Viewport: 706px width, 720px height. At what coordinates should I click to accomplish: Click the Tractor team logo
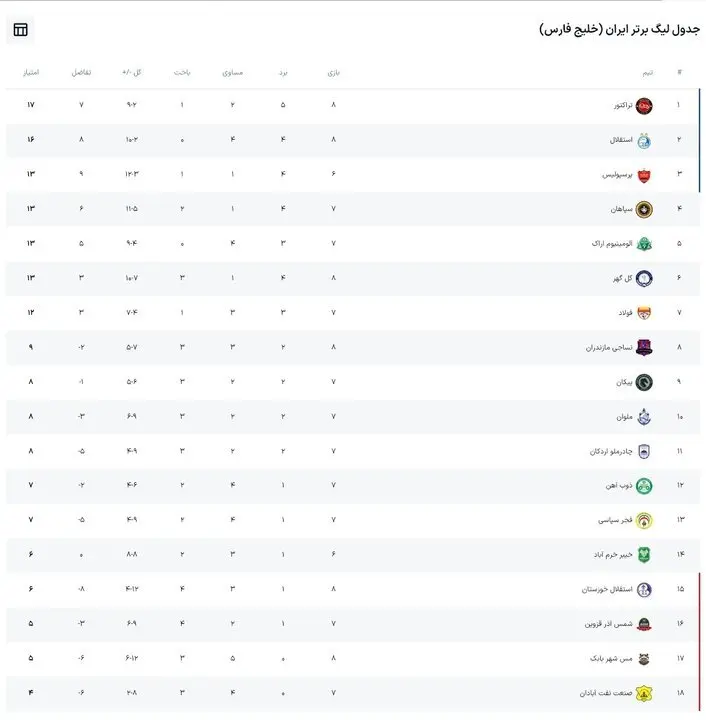644,106
